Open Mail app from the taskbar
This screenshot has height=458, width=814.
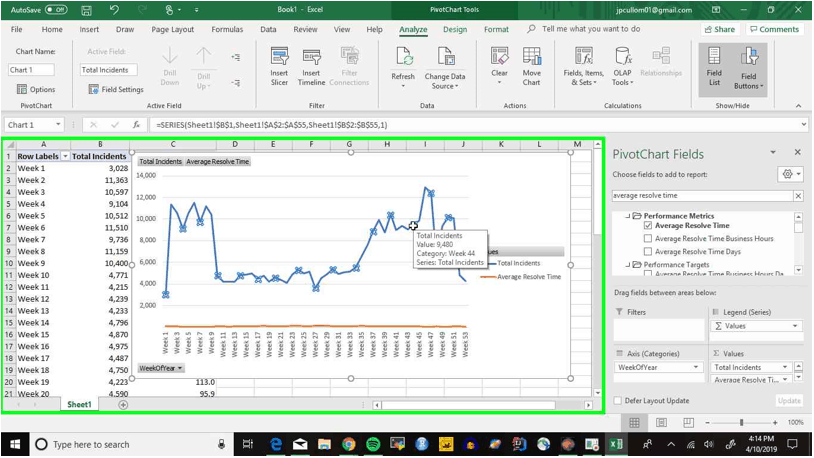(x=300, y=444)
